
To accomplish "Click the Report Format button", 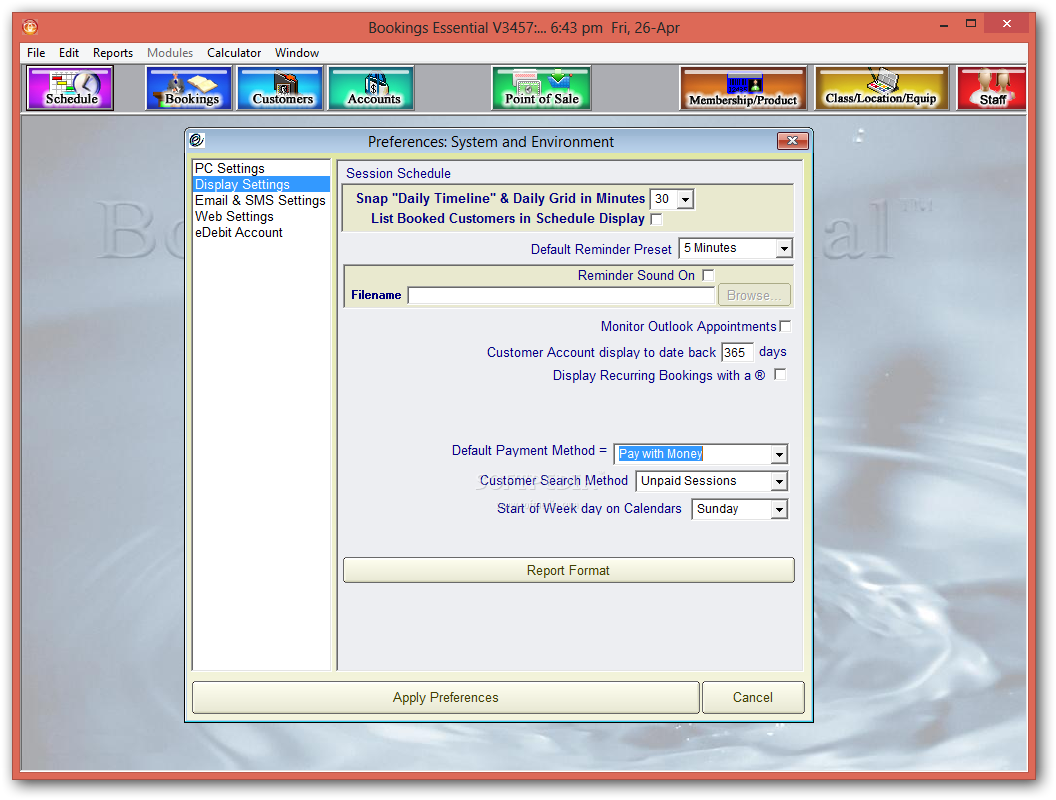I will (x=568, y=570).
